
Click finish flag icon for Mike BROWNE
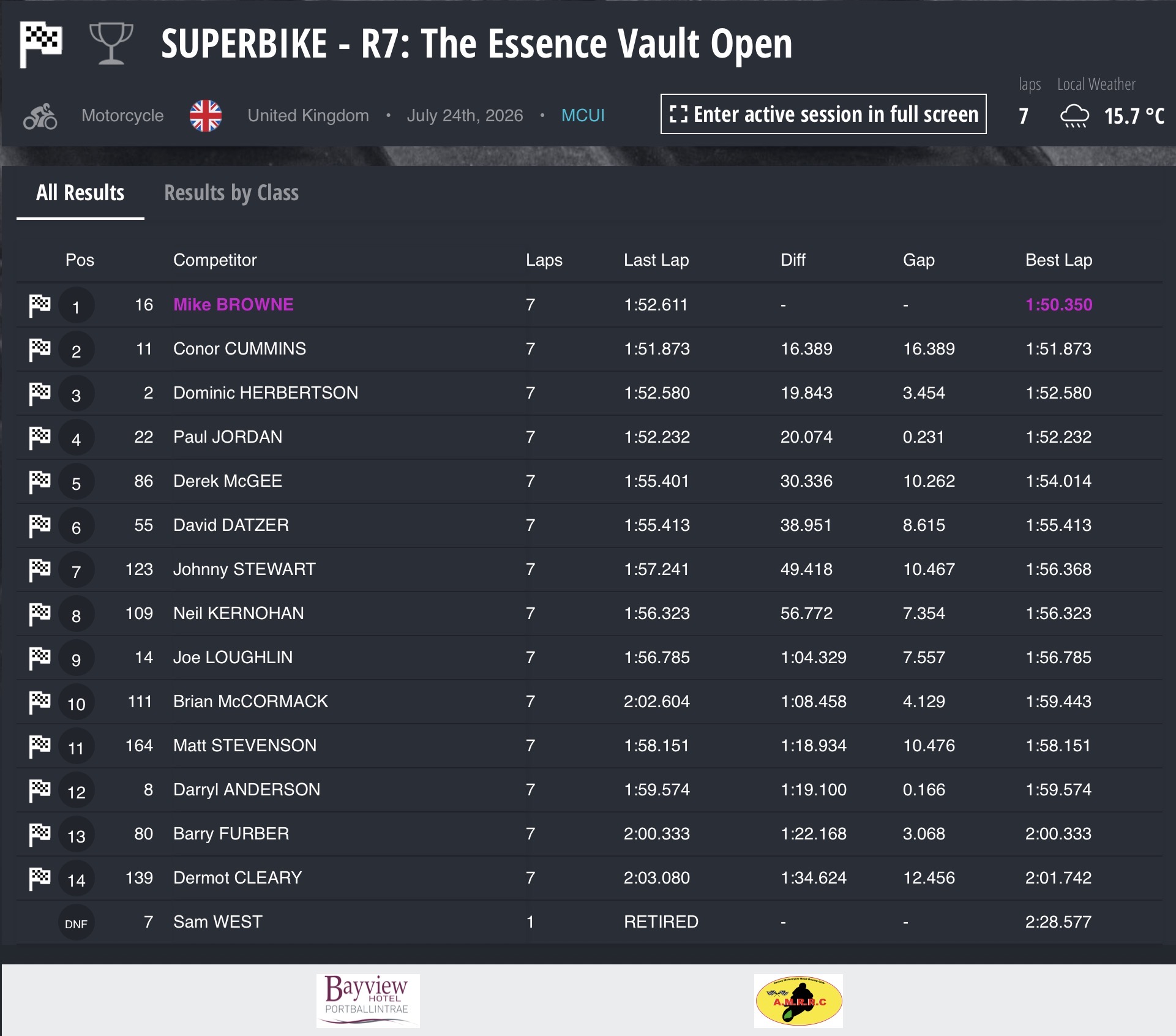[40, 305]
